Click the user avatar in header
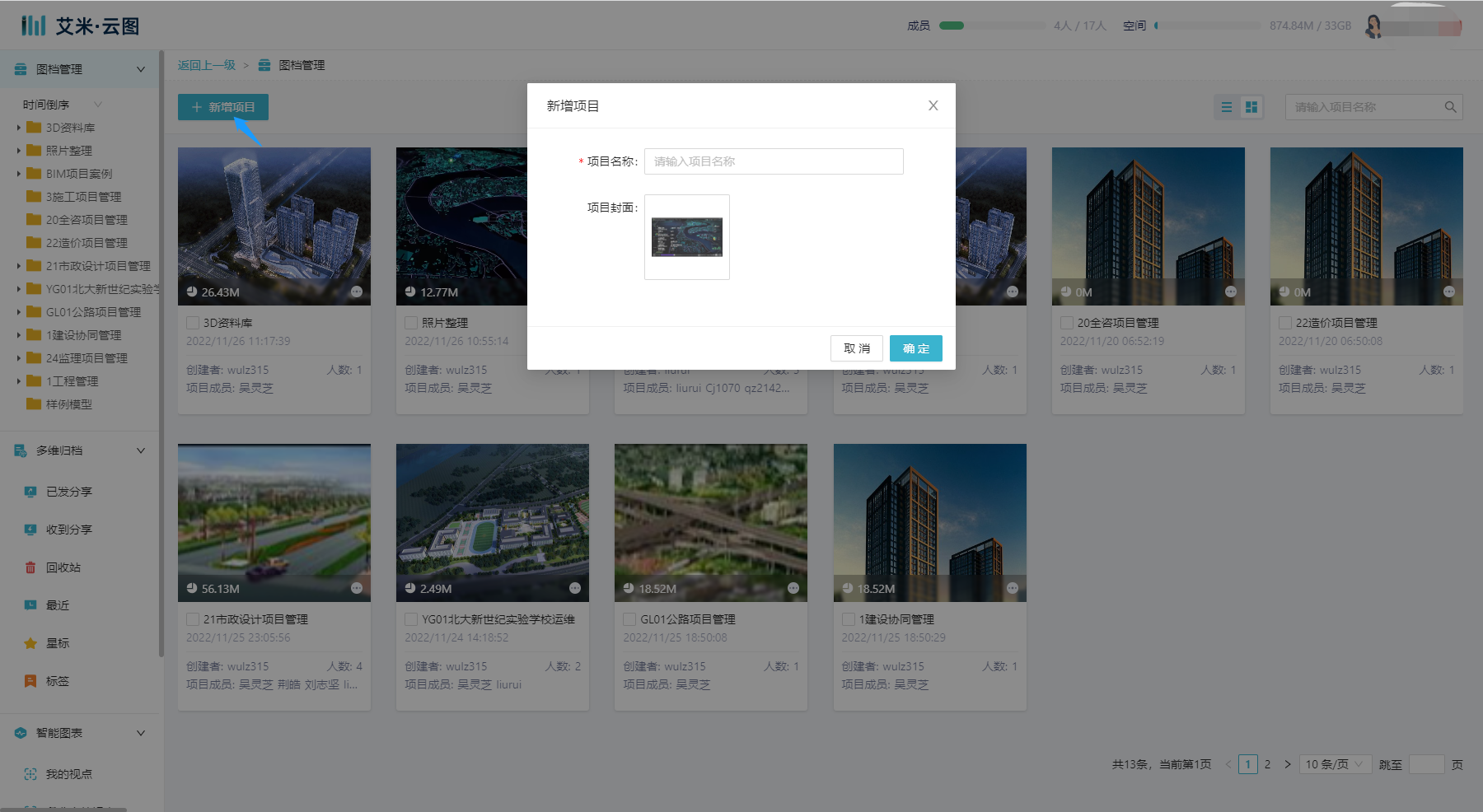The width and height of the screenshot is (1483, 812). coord(1373,26)
